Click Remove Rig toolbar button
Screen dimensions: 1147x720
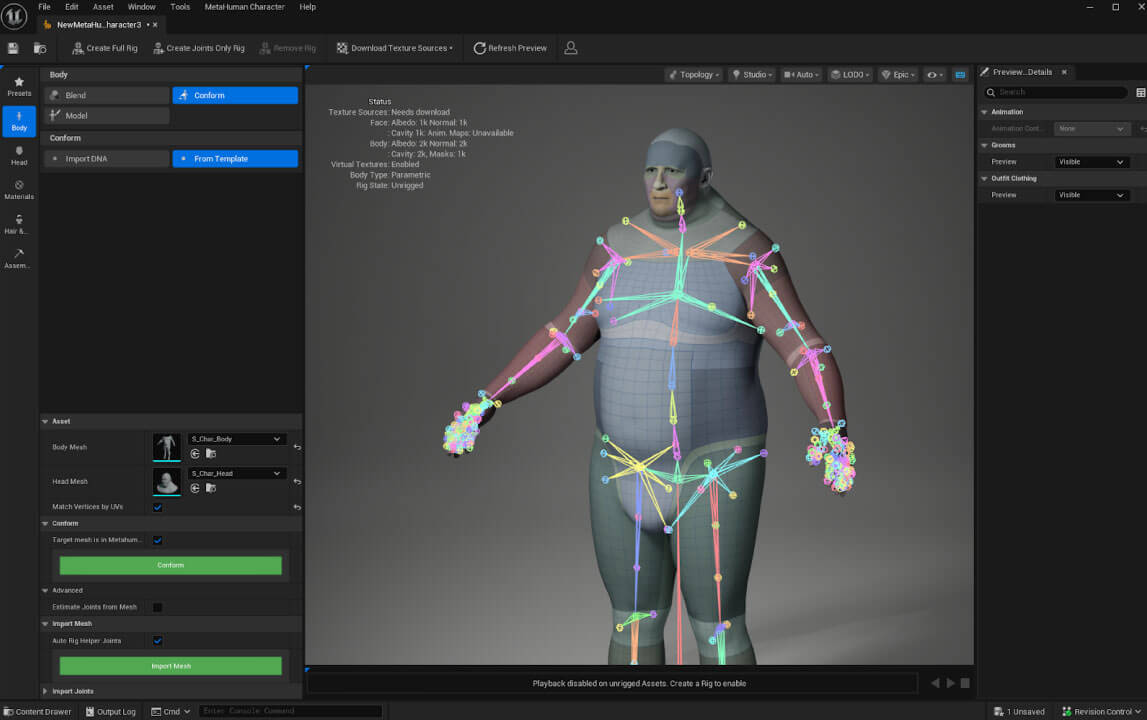click(x=287, y=48)
